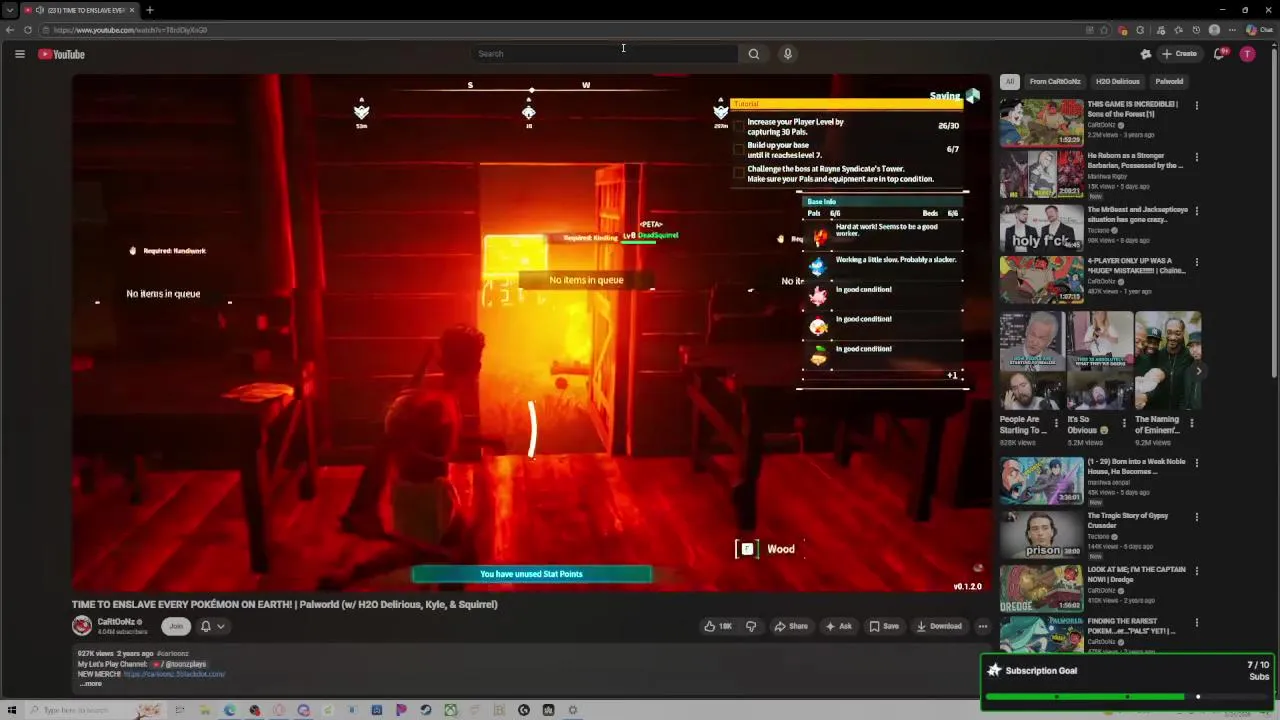Expand description with ...more
This screenshot has width=1280, height=720.
tap(90, 684)
